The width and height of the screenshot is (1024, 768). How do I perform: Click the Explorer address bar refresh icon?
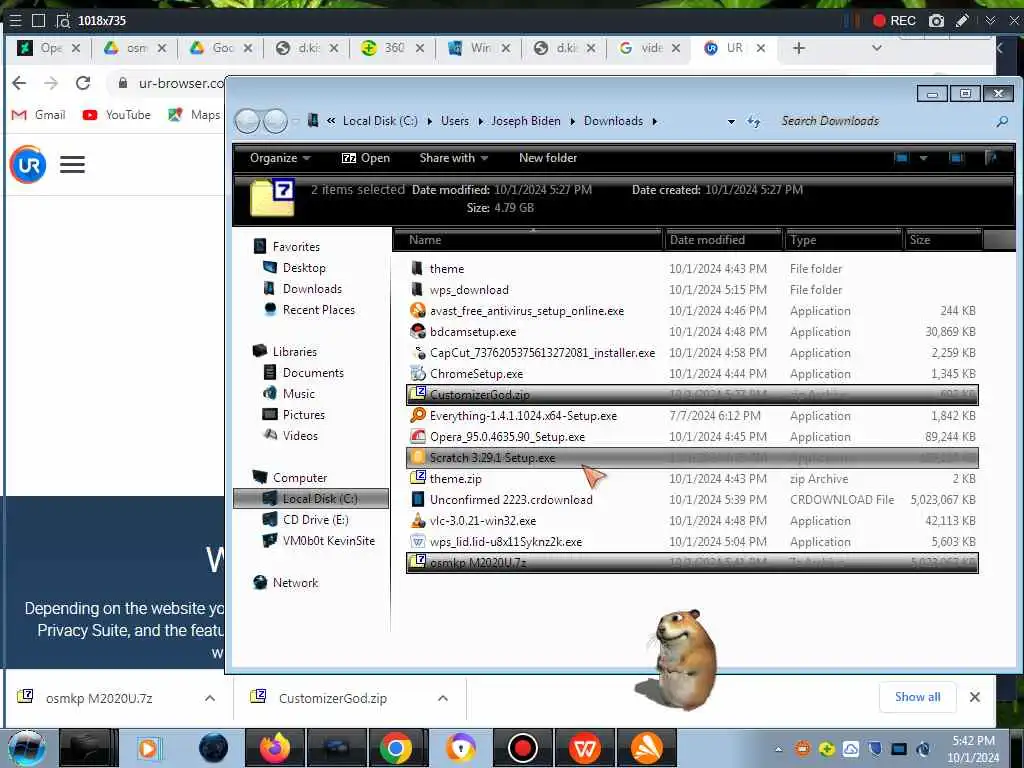tap(754, 121)
